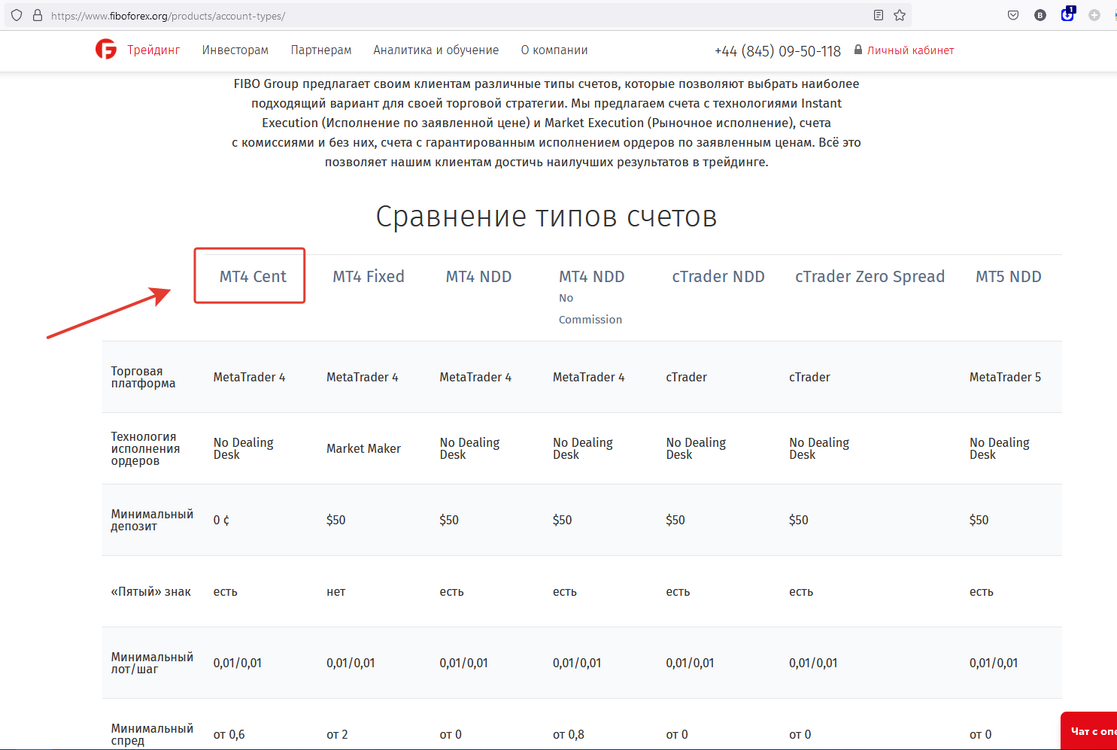
Task: Click cTrader cell under cTrader NDD
Action: click(x=686, y=377)
